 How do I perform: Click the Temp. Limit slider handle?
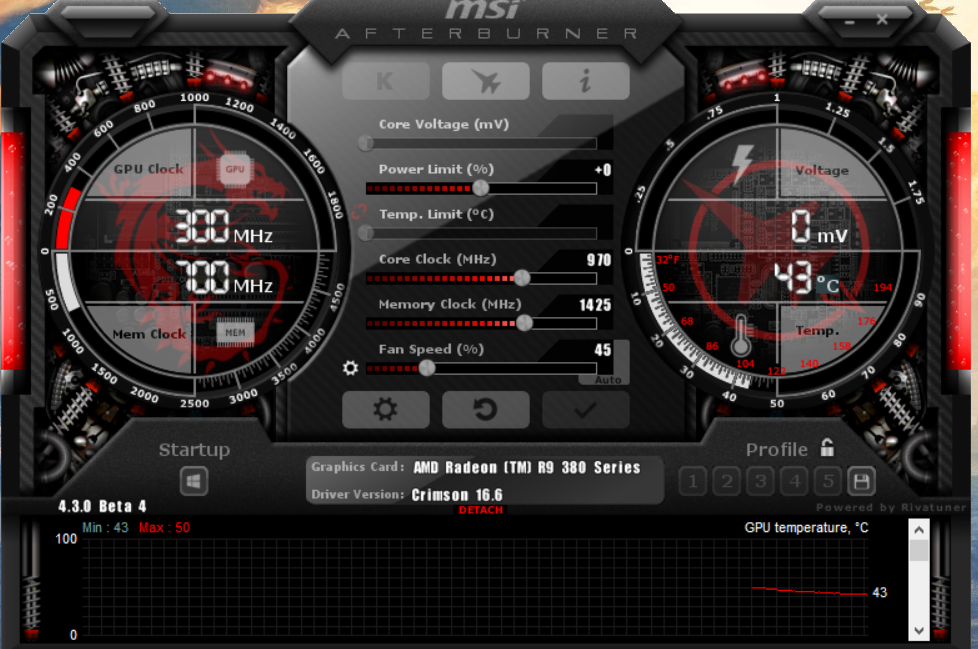click(366, 233)
